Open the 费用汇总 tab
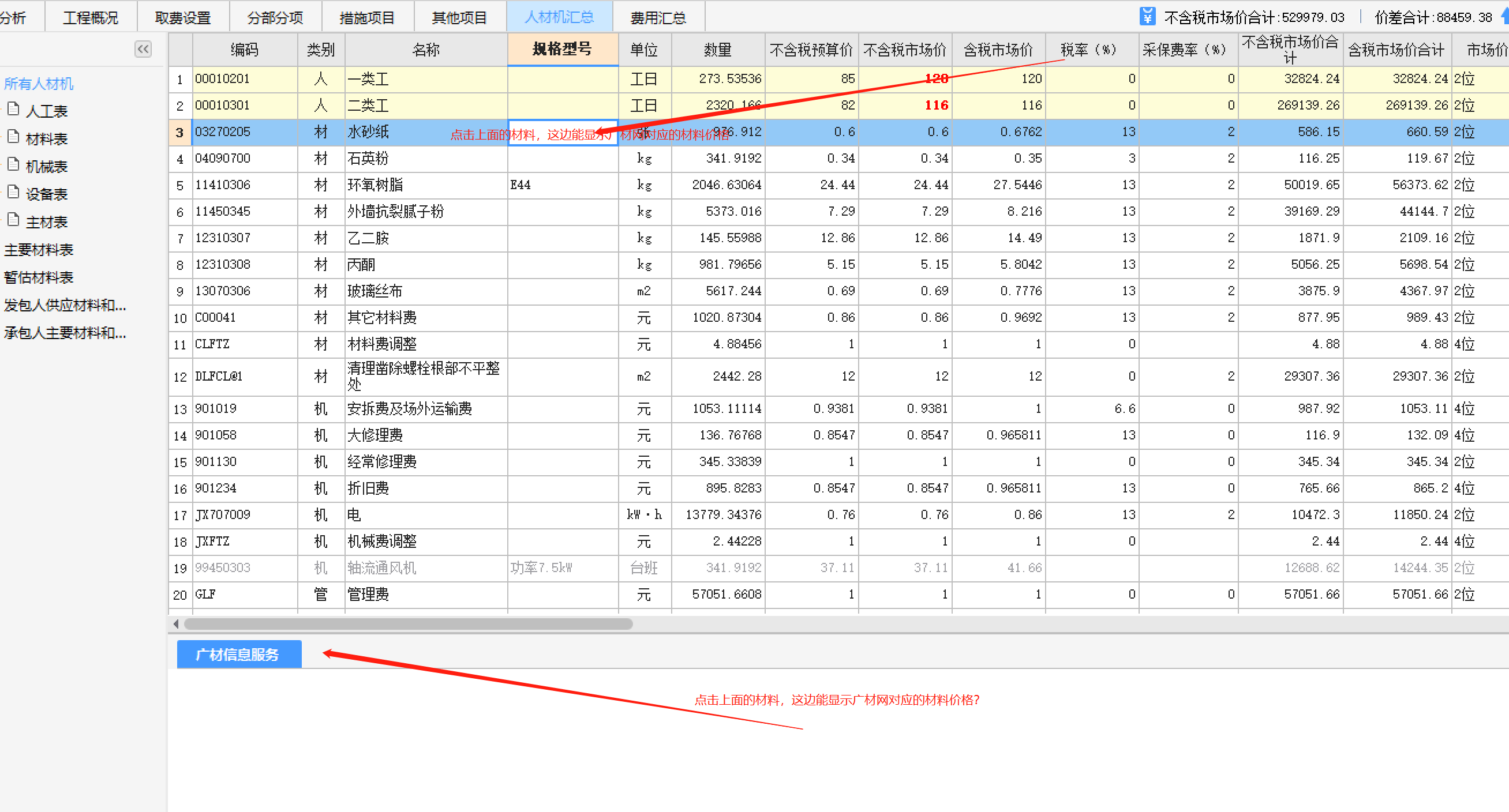 [658, 17]
